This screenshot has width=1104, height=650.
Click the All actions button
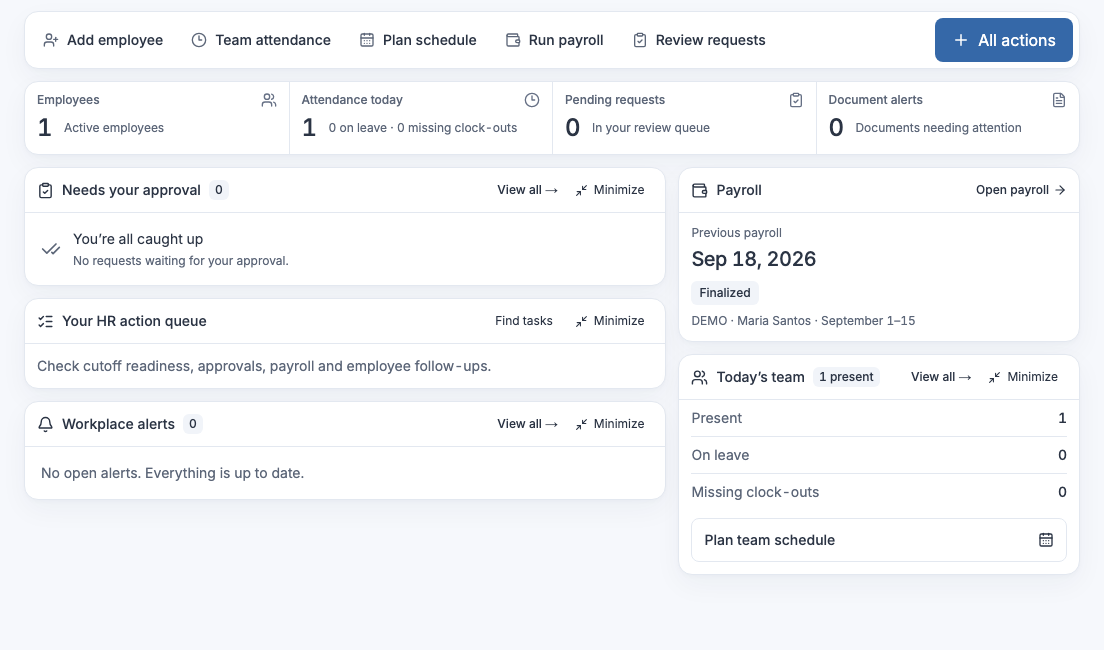(1004, 40)
